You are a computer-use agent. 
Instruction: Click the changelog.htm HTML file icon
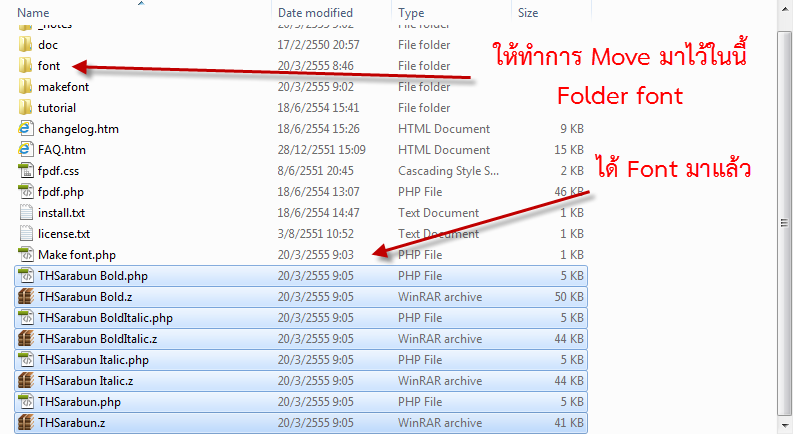click(26, 128)
